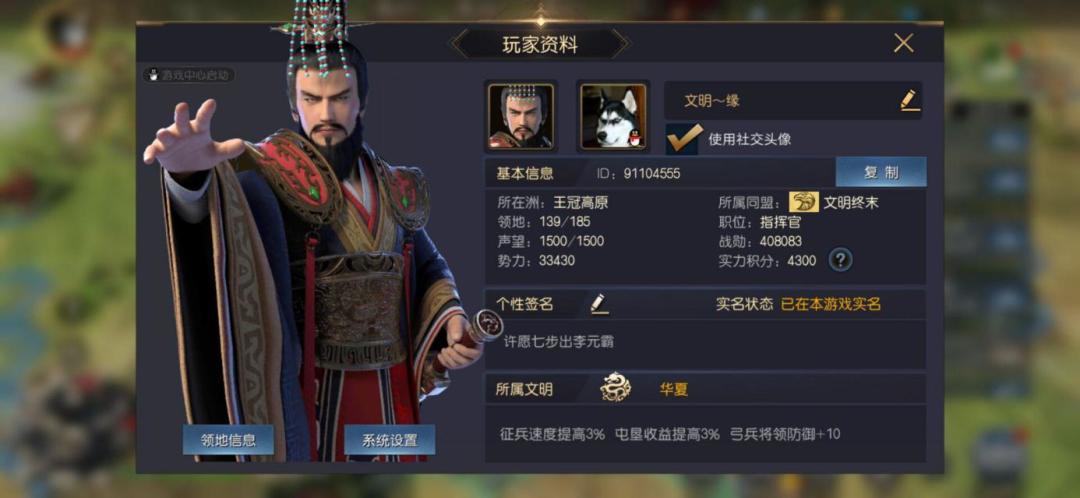This screenshot has height=498, width=1080.
Task: Toggle the 使用社交头像 checkbox
Action: point(684,138)
